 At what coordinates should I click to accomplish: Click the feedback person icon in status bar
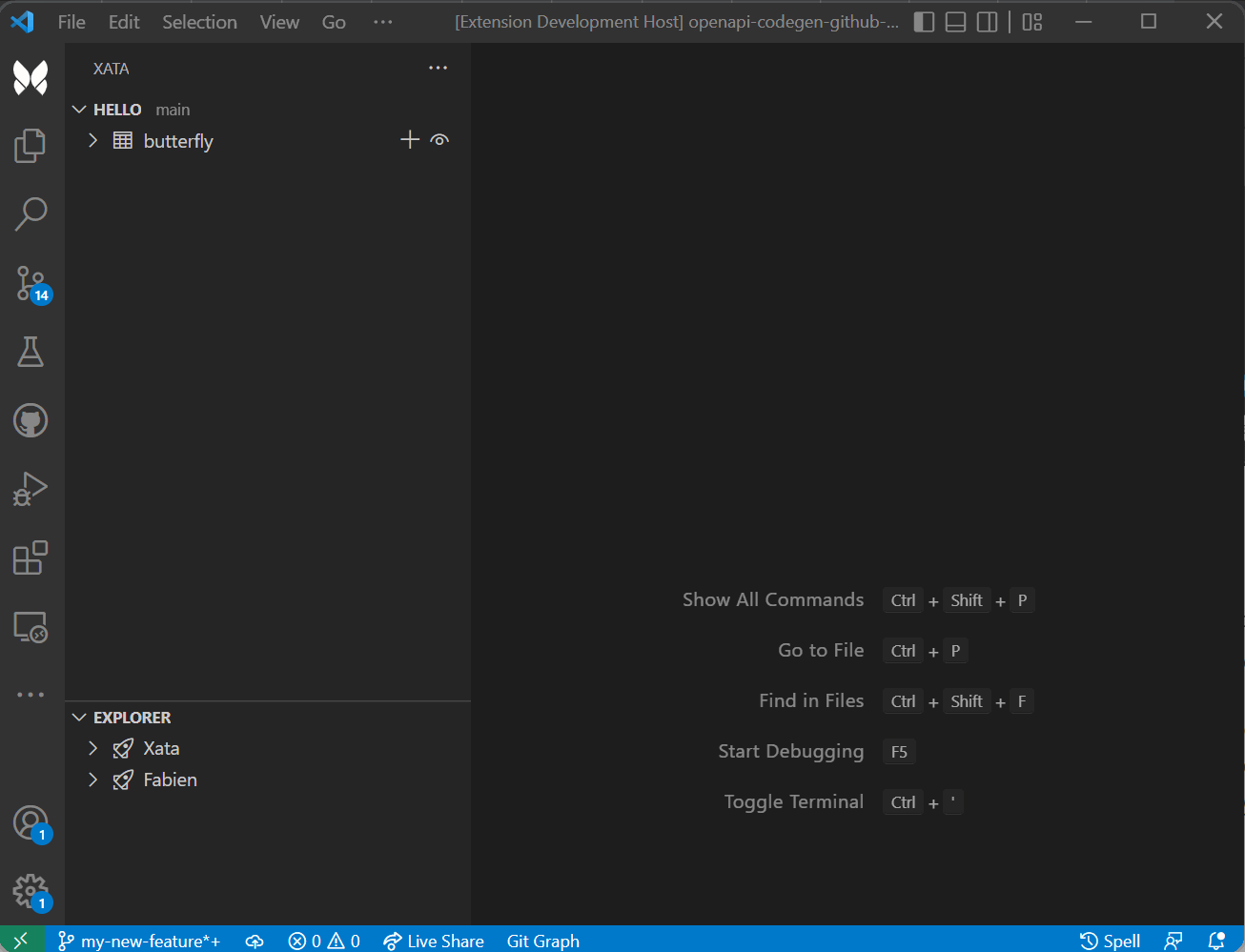tap(1174, 942)
